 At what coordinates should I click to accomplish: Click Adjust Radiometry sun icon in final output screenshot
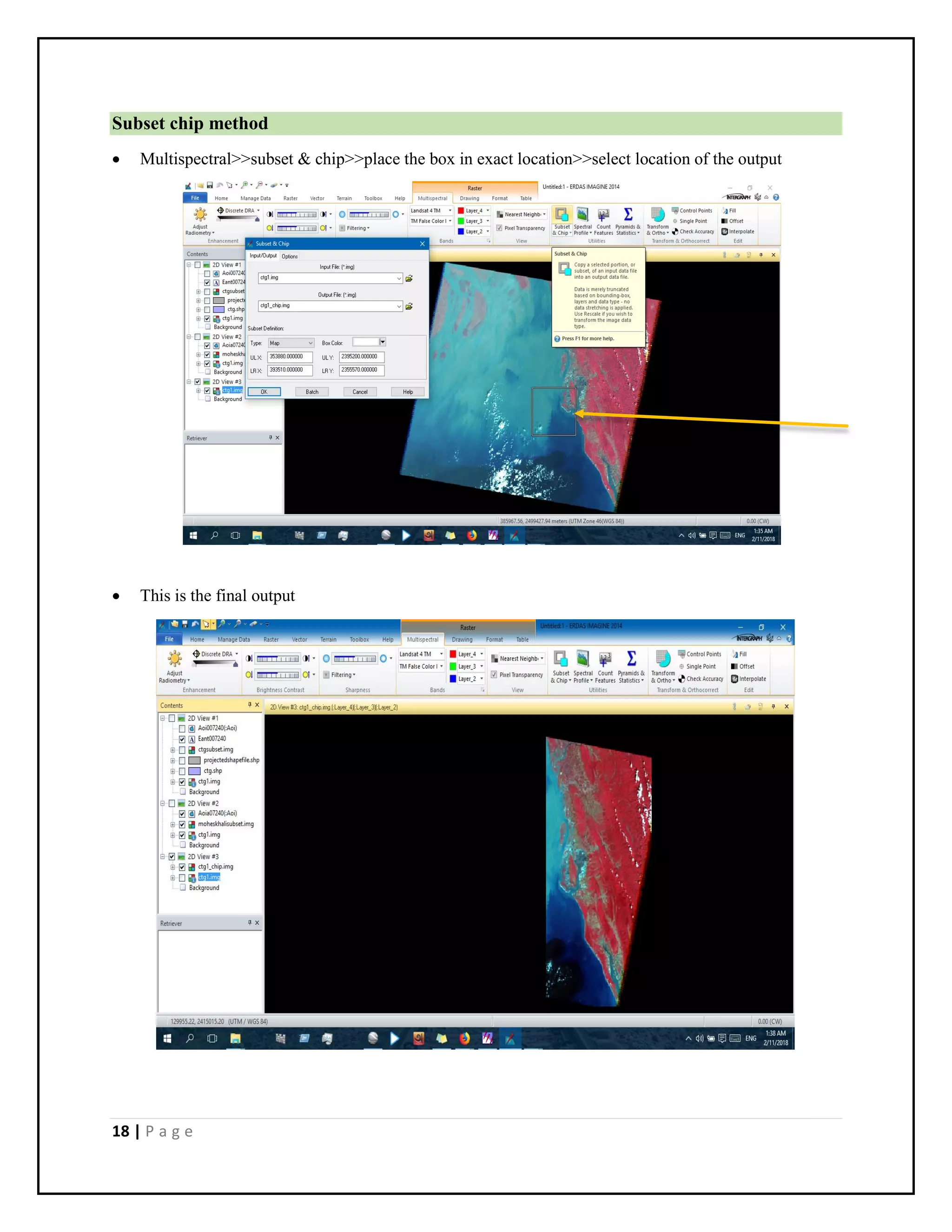pyautogui.click(x=175, y=658)
